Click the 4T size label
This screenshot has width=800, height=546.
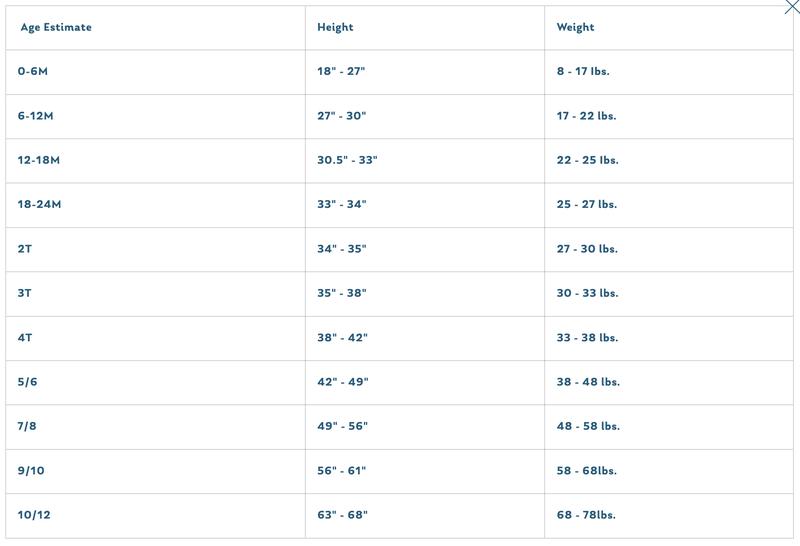[25, 337]
